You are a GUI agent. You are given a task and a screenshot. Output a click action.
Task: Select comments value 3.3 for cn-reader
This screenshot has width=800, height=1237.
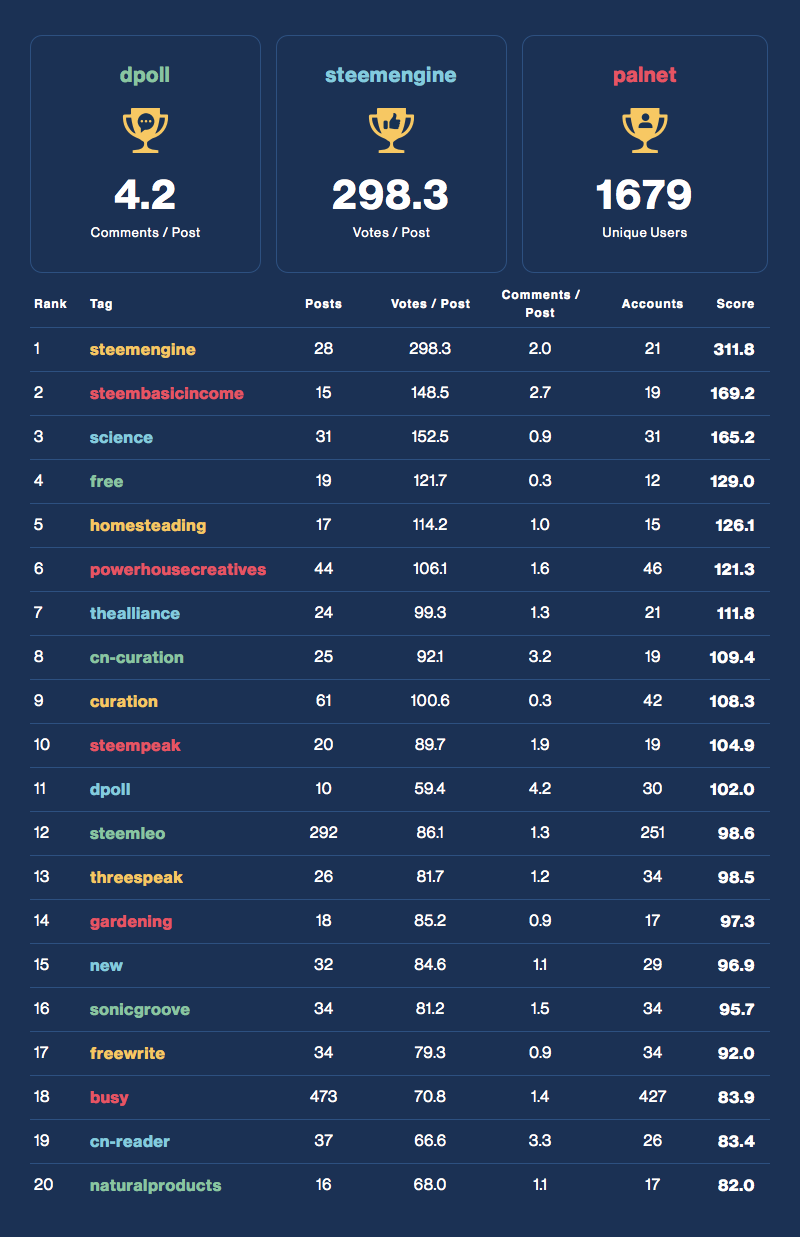point(540,1141)
